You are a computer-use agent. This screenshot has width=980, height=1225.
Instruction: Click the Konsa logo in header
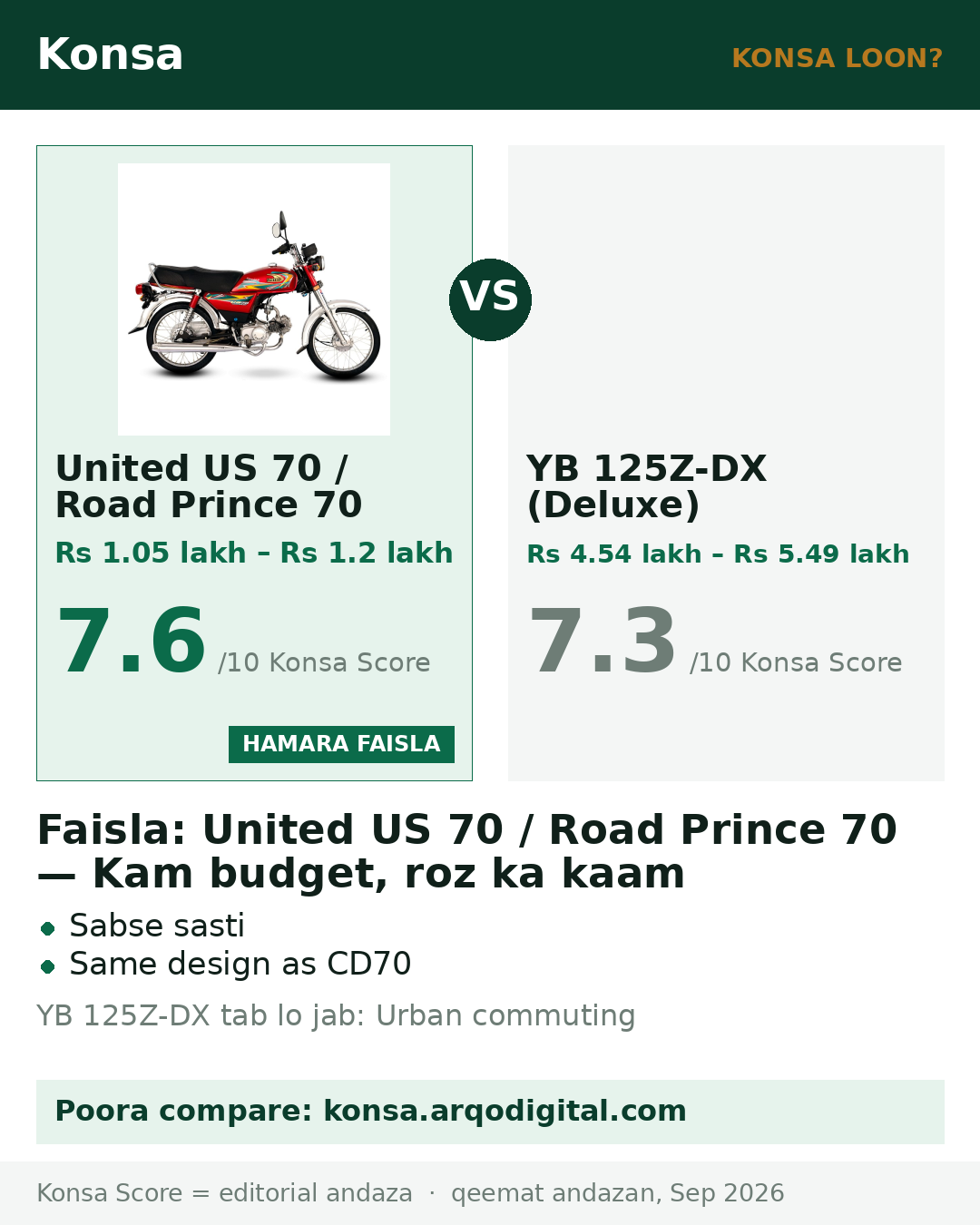110,54
